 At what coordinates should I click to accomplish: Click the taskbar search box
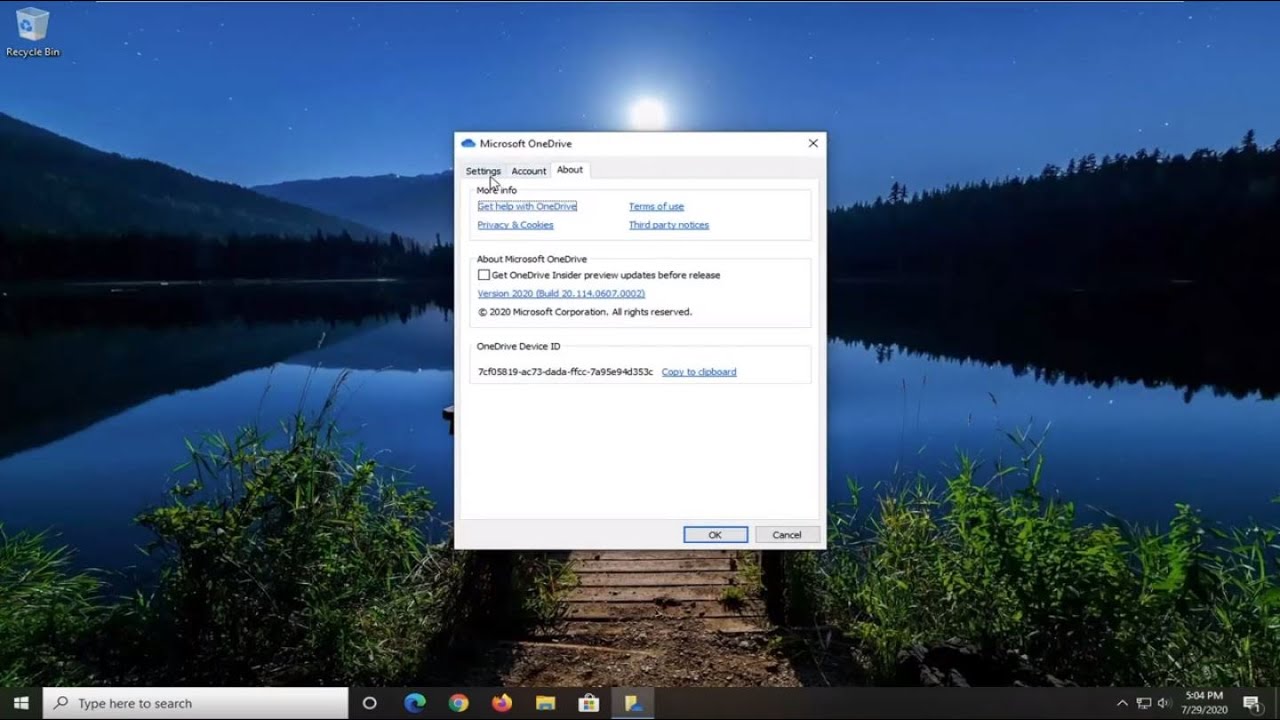click(x=196, y=703)
